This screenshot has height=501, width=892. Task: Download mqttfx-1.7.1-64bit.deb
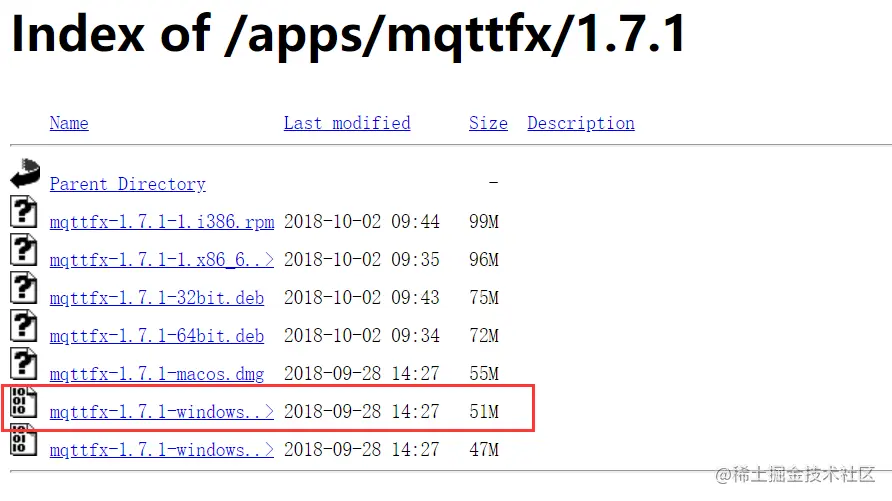click(x=156, y=336)
